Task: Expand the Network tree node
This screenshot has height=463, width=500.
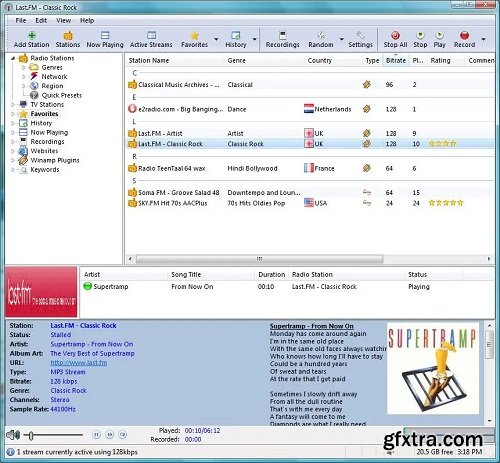Action: [24, 77]
